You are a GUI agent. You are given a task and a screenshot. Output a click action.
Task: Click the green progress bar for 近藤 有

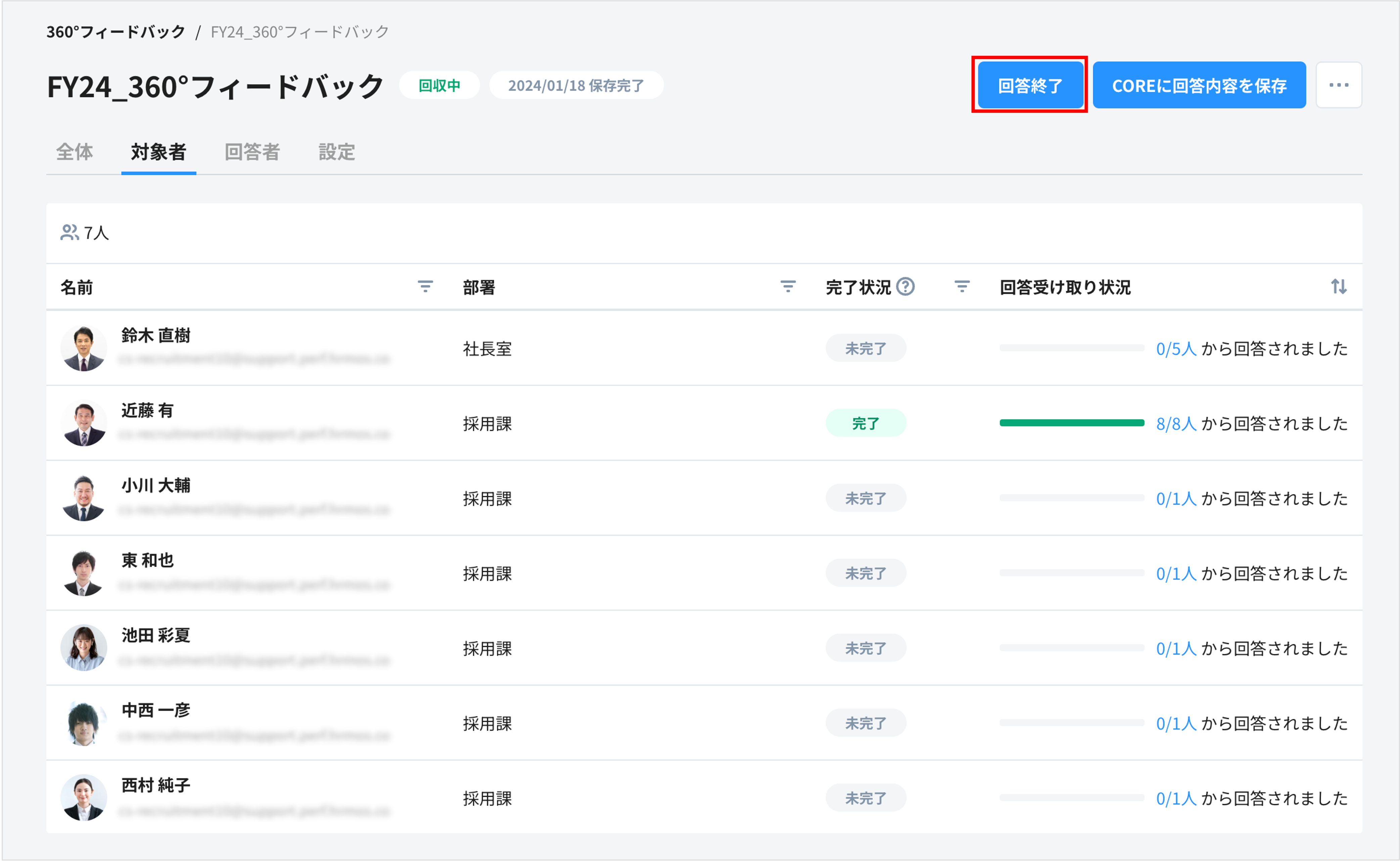1071,422
